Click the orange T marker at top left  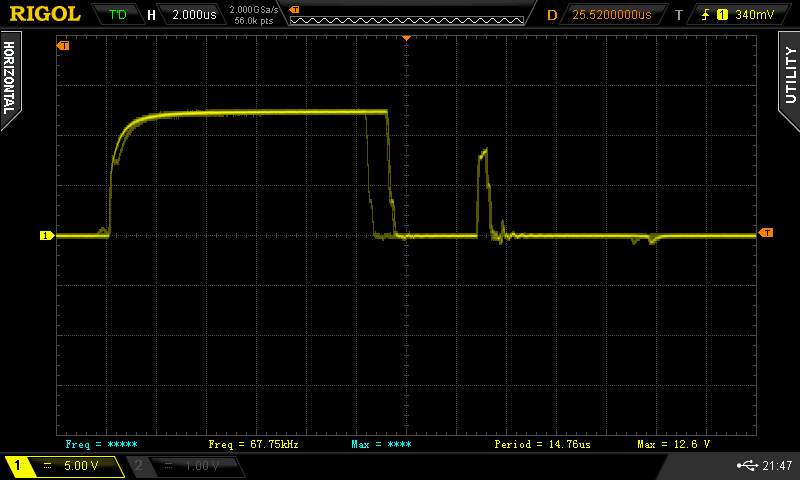[x=64, y=46]
